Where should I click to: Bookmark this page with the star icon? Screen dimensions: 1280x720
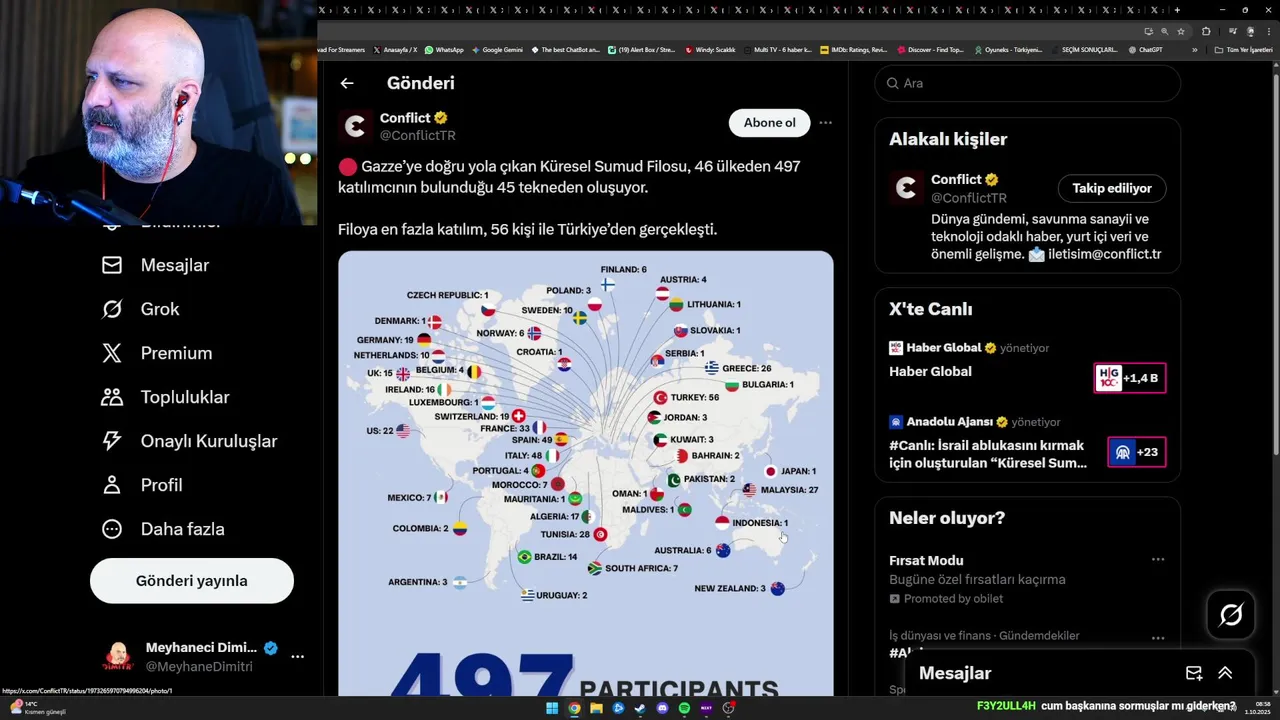click(1181, 31)
